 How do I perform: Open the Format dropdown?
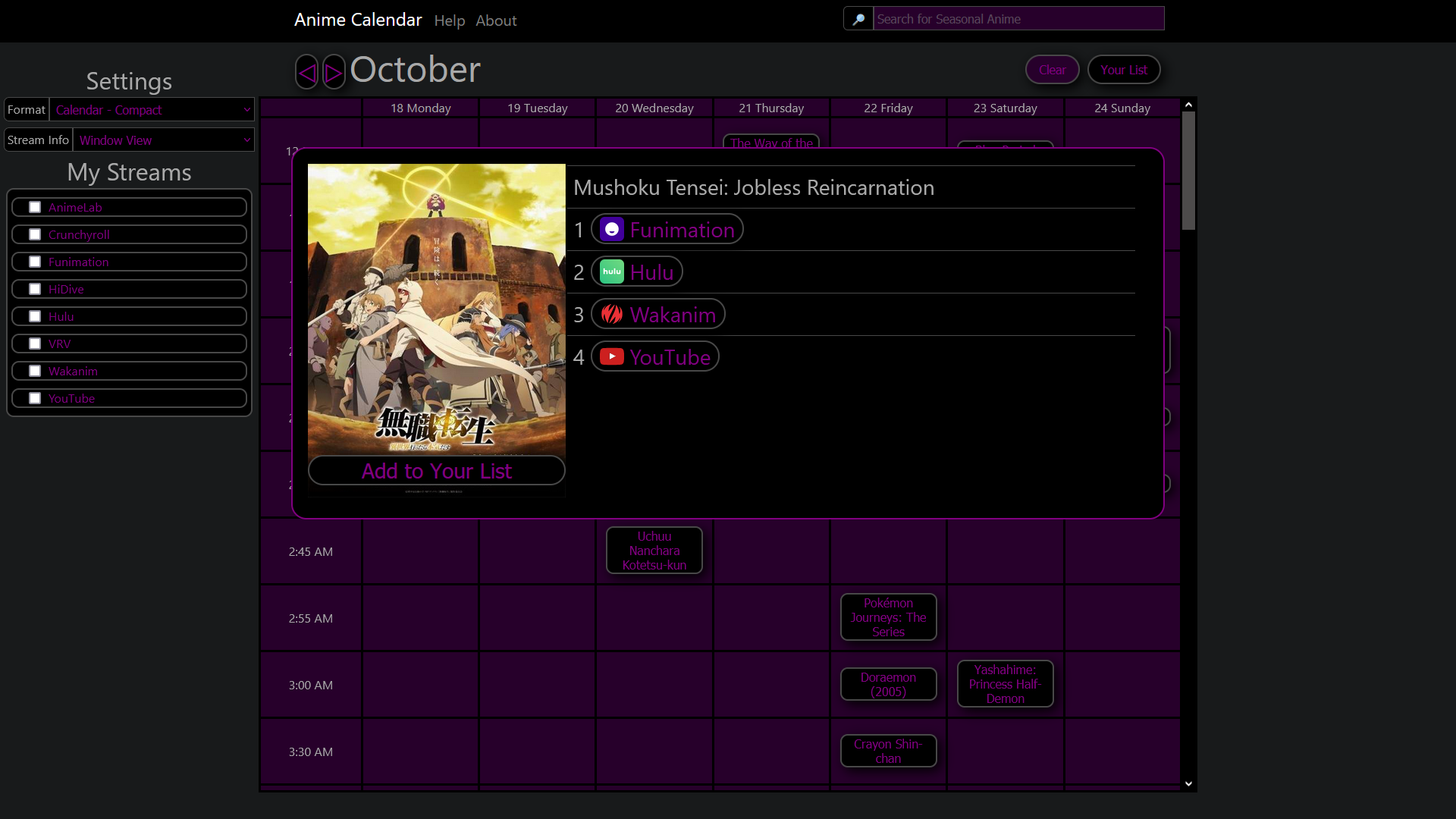(x=152, y=110)
